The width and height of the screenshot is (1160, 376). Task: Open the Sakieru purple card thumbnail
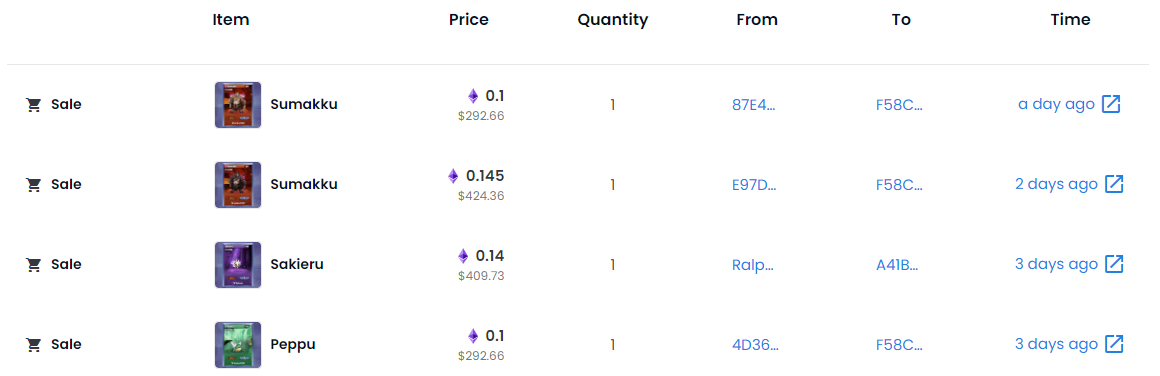click(237, 265)
